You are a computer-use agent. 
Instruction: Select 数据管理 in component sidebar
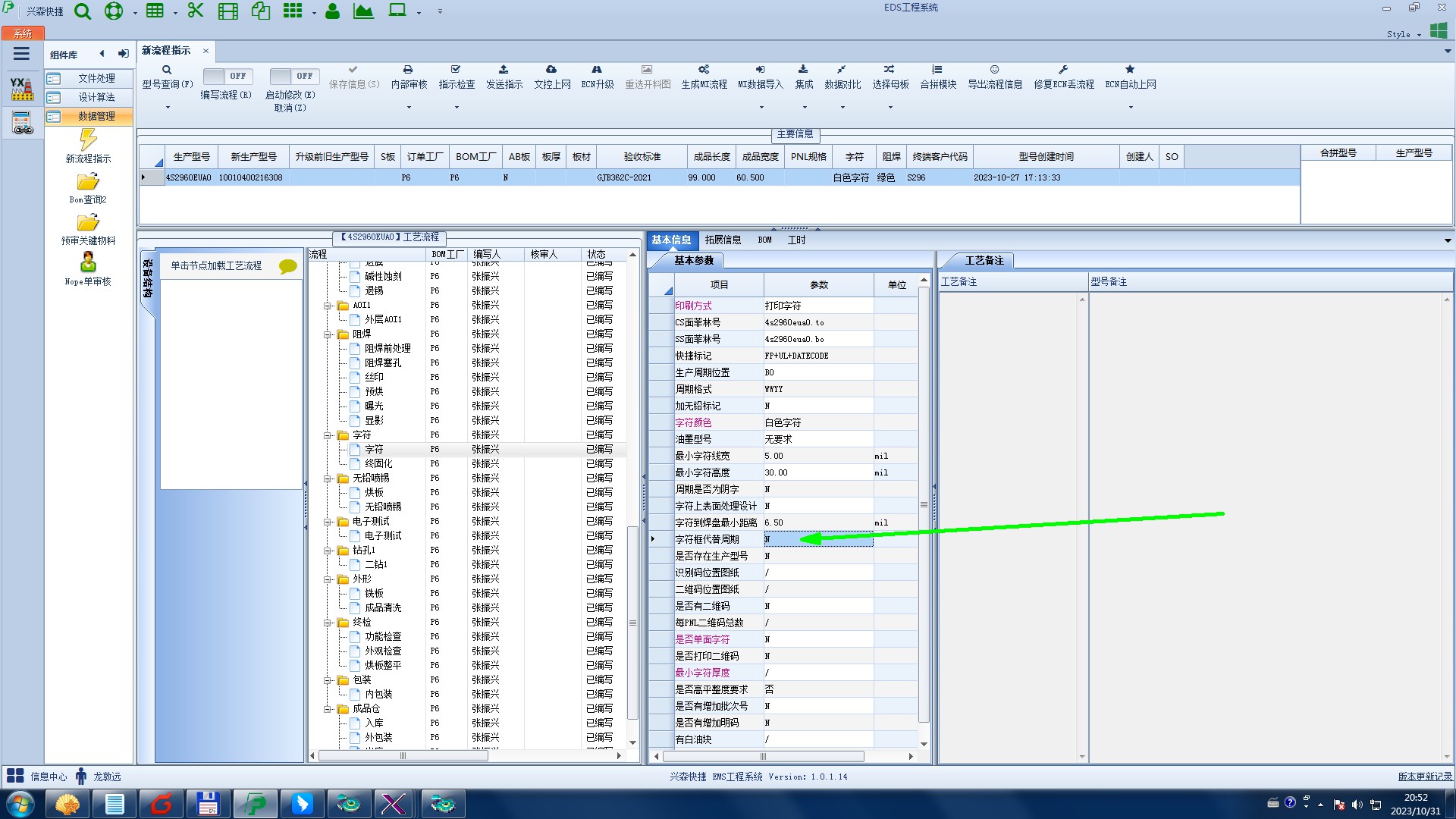96,116
